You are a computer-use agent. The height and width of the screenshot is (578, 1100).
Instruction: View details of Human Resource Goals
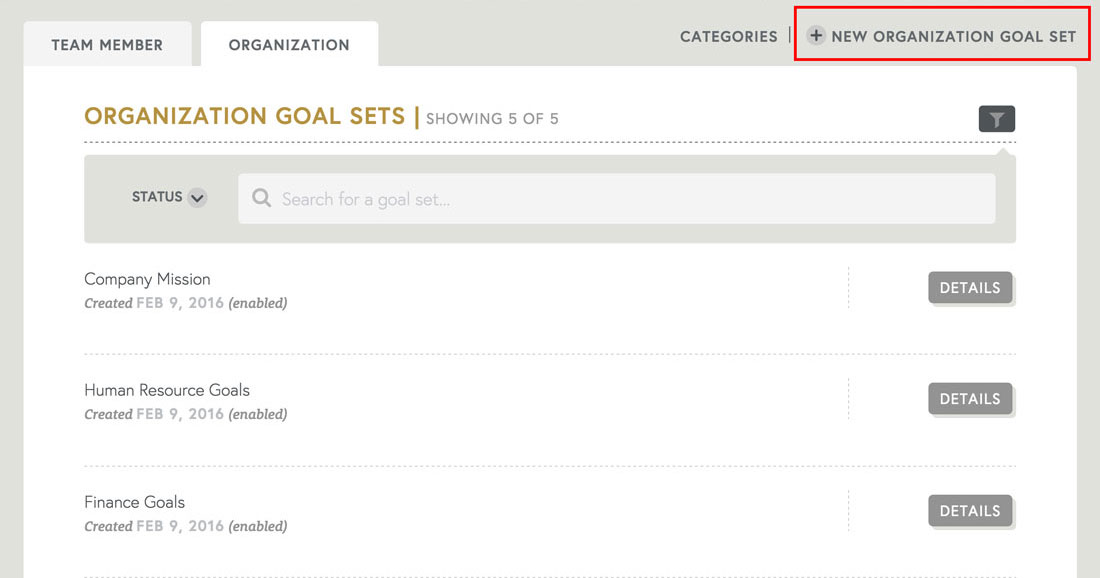click(x=970, y=398)
